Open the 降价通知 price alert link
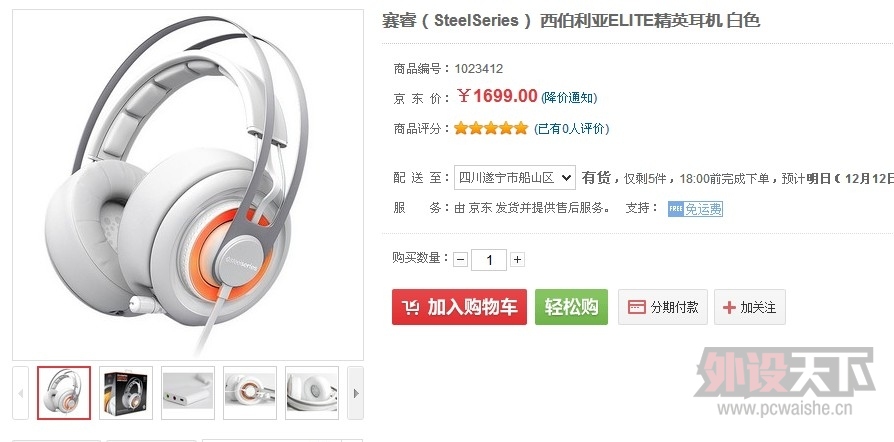This screenshot has width=894, height=442. pos(568,98)
